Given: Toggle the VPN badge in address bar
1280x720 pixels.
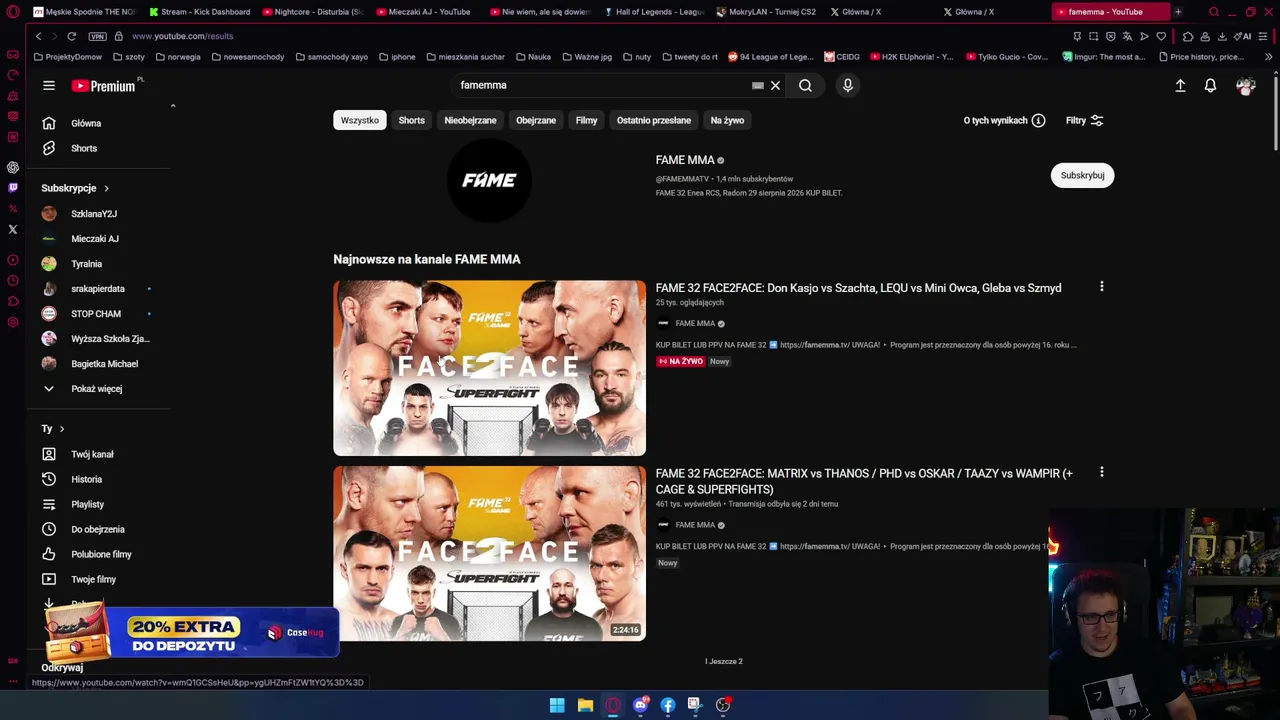Looking at the screenshot, I should tap(97, 36).
